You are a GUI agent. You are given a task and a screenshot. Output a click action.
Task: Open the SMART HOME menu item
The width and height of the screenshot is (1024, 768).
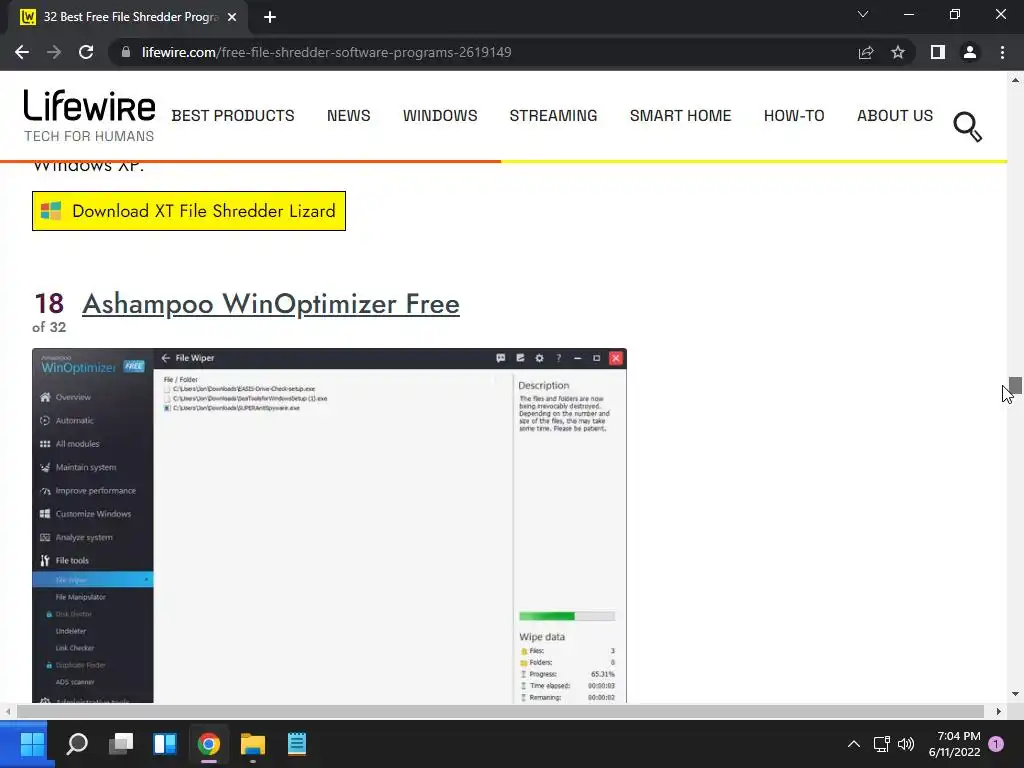click(x=680, y=116)
